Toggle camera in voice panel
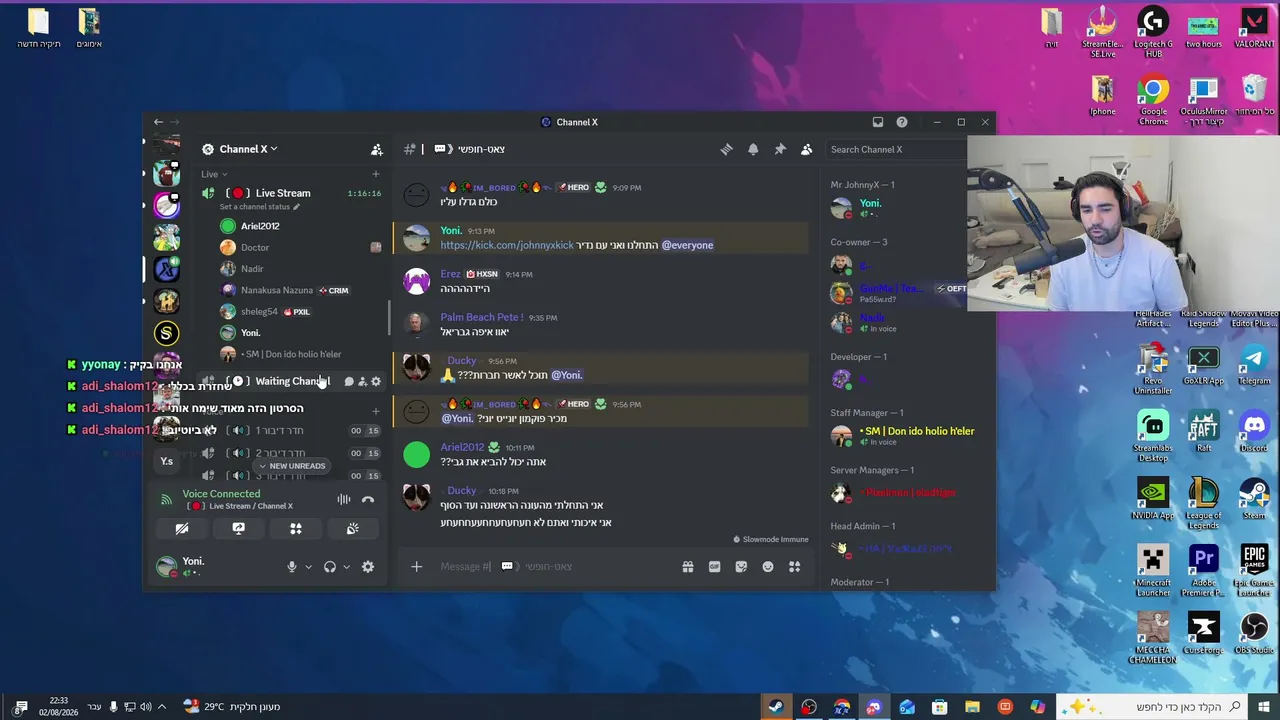1280x720 pixels. 182,529
